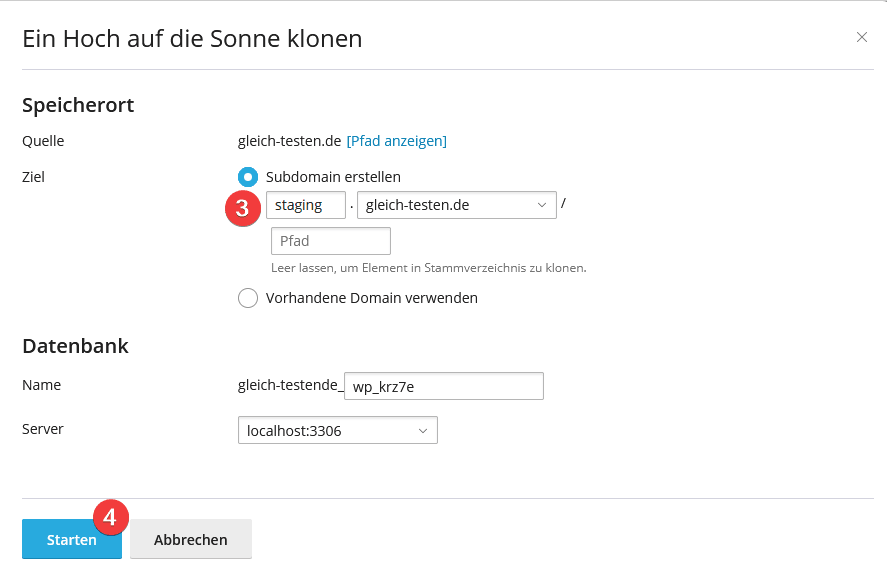Image resolution: width=887 pixels, height=575 pixels.
Task: Focus the subdomain field containing "staging"
Action: tap(305, 205)
